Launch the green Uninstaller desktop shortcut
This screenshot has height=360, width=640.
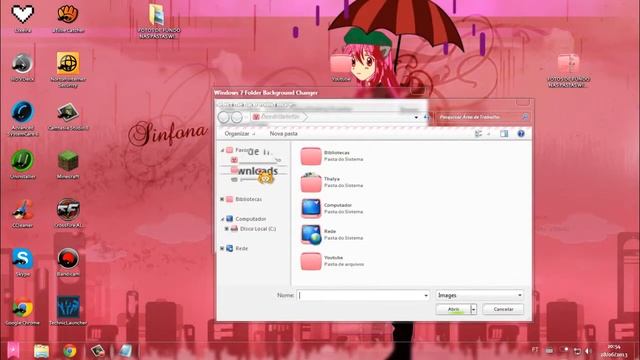point(22,164)
